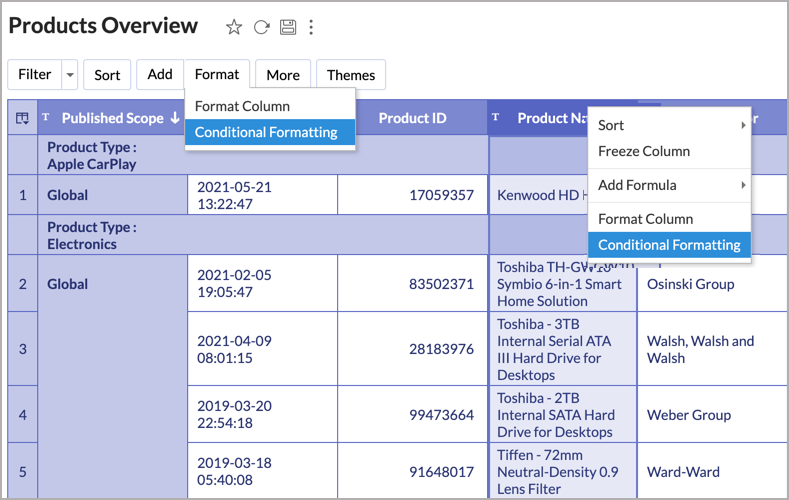Expand the Sort submenu in context menu
789x500 pixels.
click(x=742, y=125)
